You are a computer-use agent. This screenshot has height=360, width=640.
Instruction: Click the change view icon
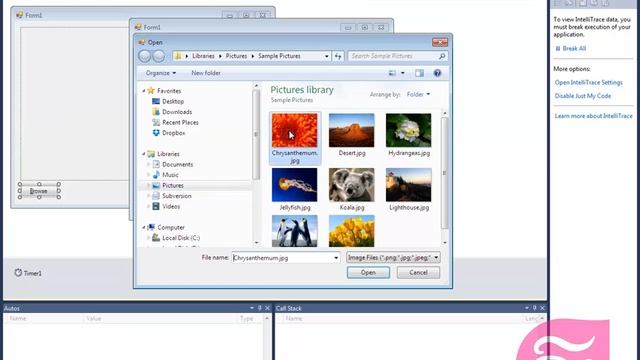coord(392,73)
